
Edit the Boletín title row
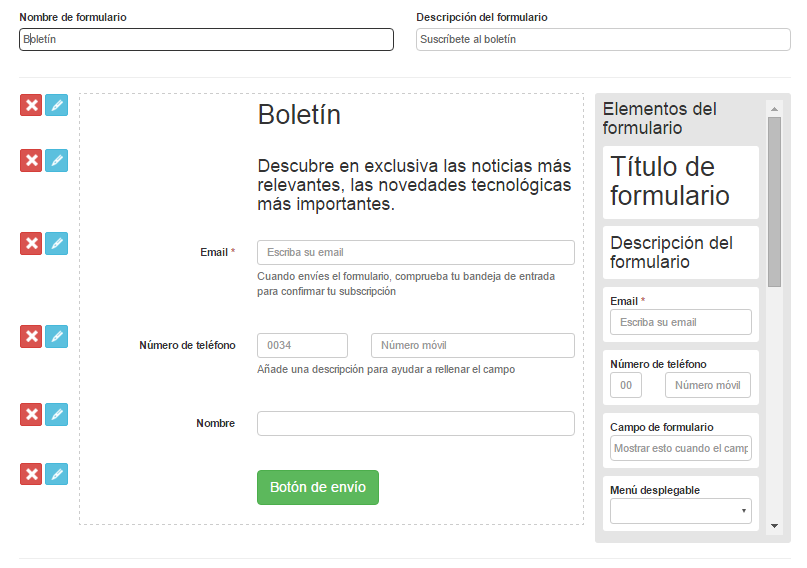click(57, 105)
